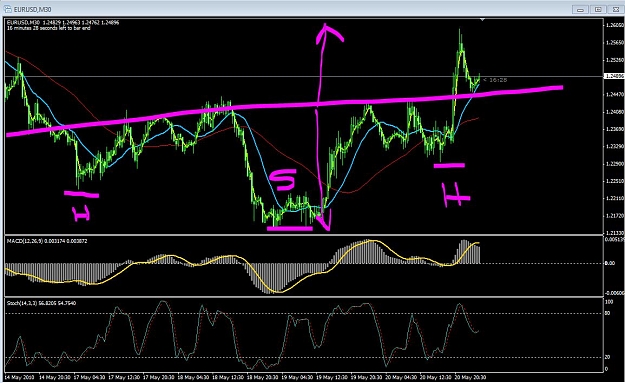Close the EURUSD,M30 chart window

point(615,9)
